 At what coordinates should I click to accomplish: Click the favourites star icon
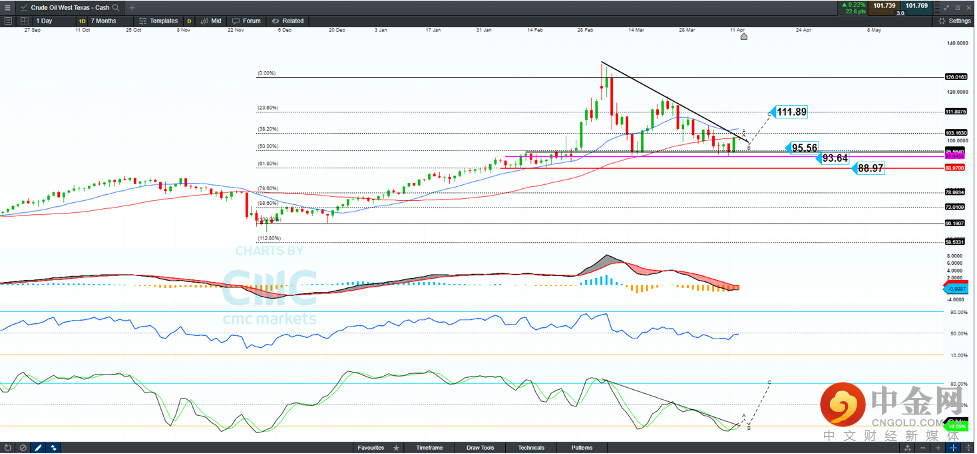pos(396,447)
